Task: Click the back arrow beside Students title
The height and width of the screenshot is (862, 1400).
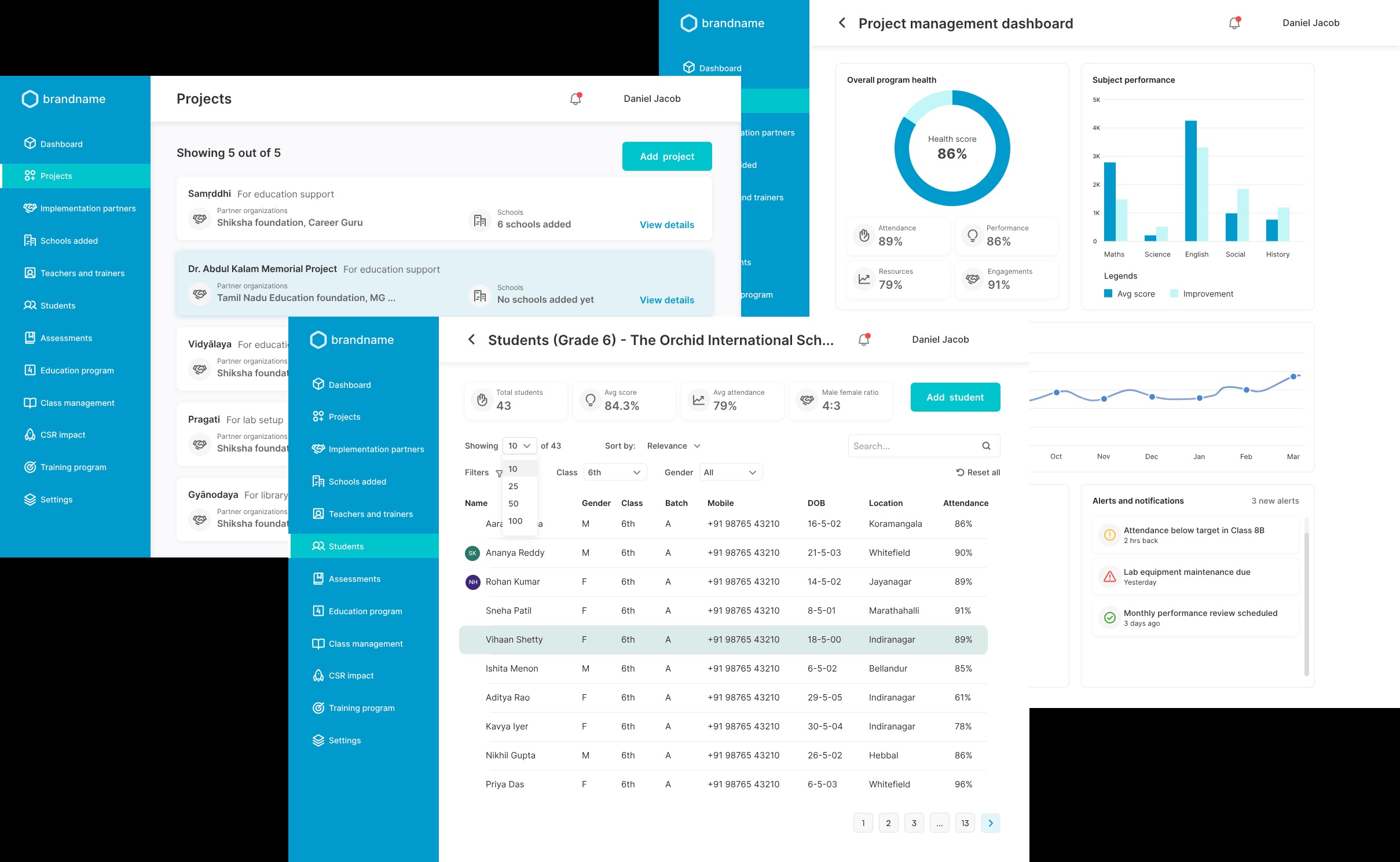Action: pos(471,340)
